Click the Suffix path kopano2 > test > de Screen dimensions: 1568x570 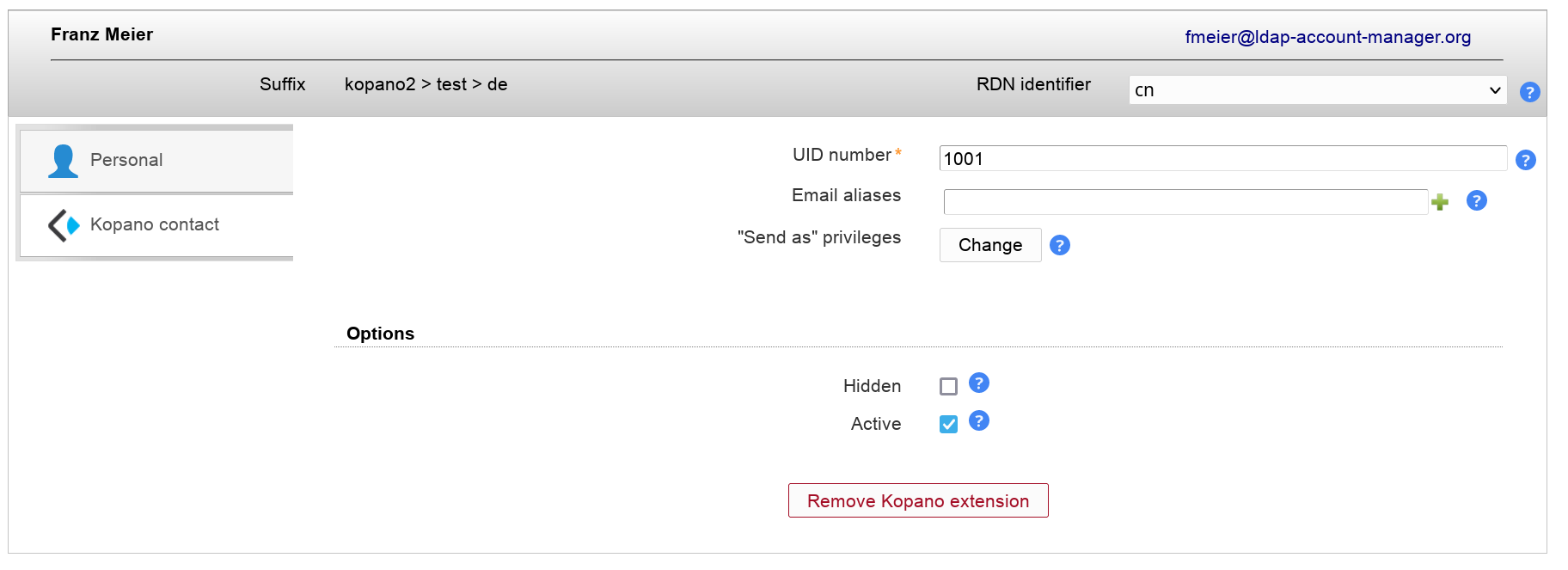click(426, 84)
